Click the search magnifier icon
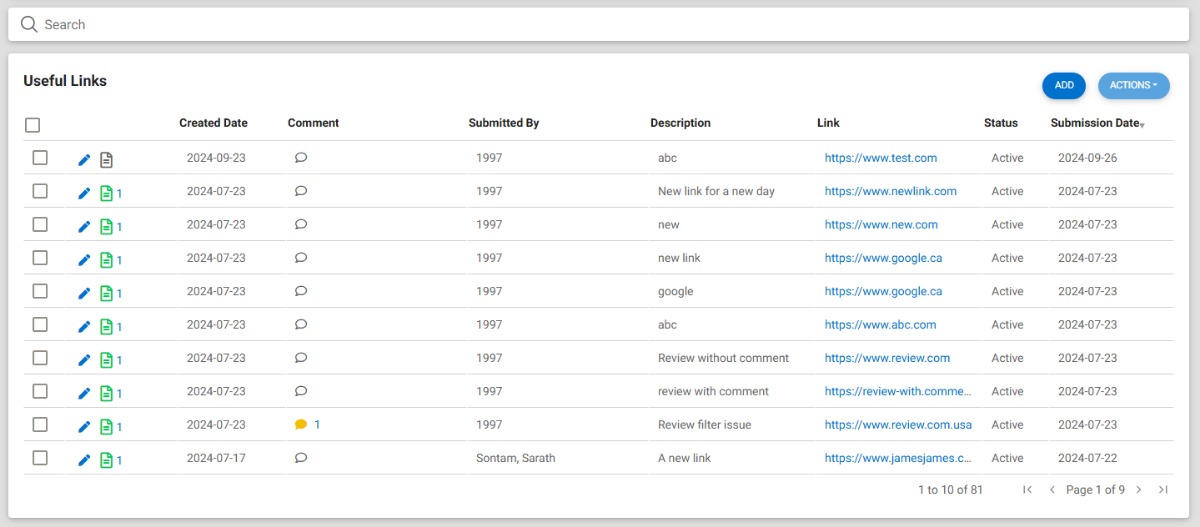 coord(29,24)
